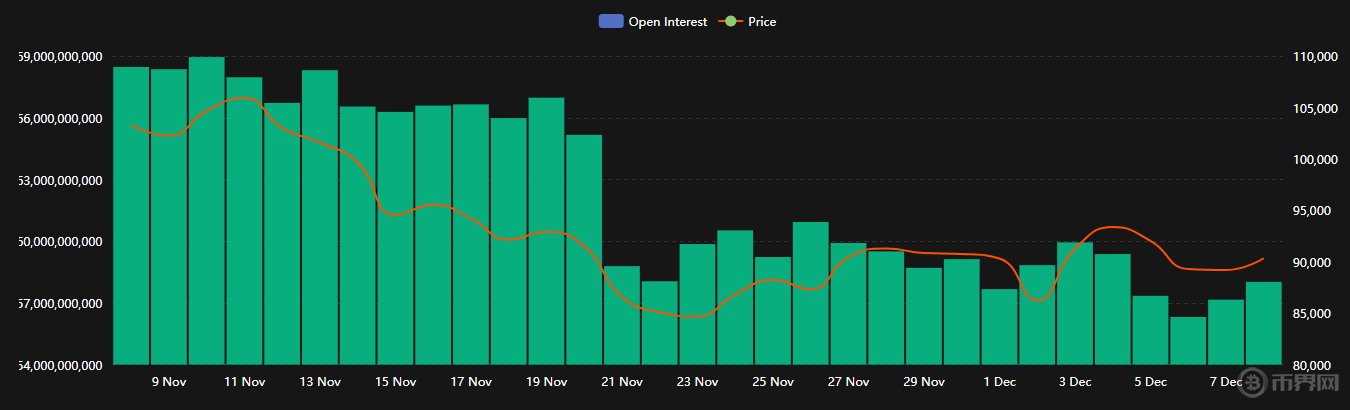Click the 110,000 right axis price label
This screenshot has height=410, width=1350.
point(1314,58)
